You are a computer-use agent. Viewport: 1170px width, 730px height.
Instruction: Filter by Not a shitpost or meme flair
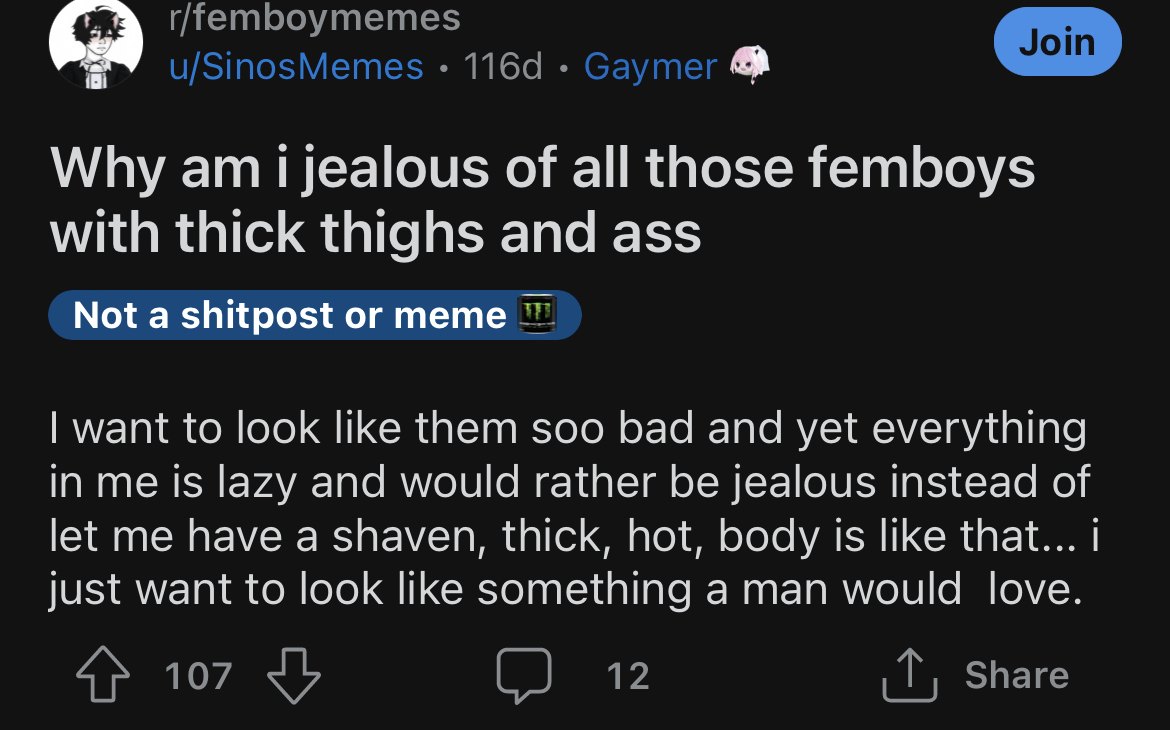coord(315,315)
